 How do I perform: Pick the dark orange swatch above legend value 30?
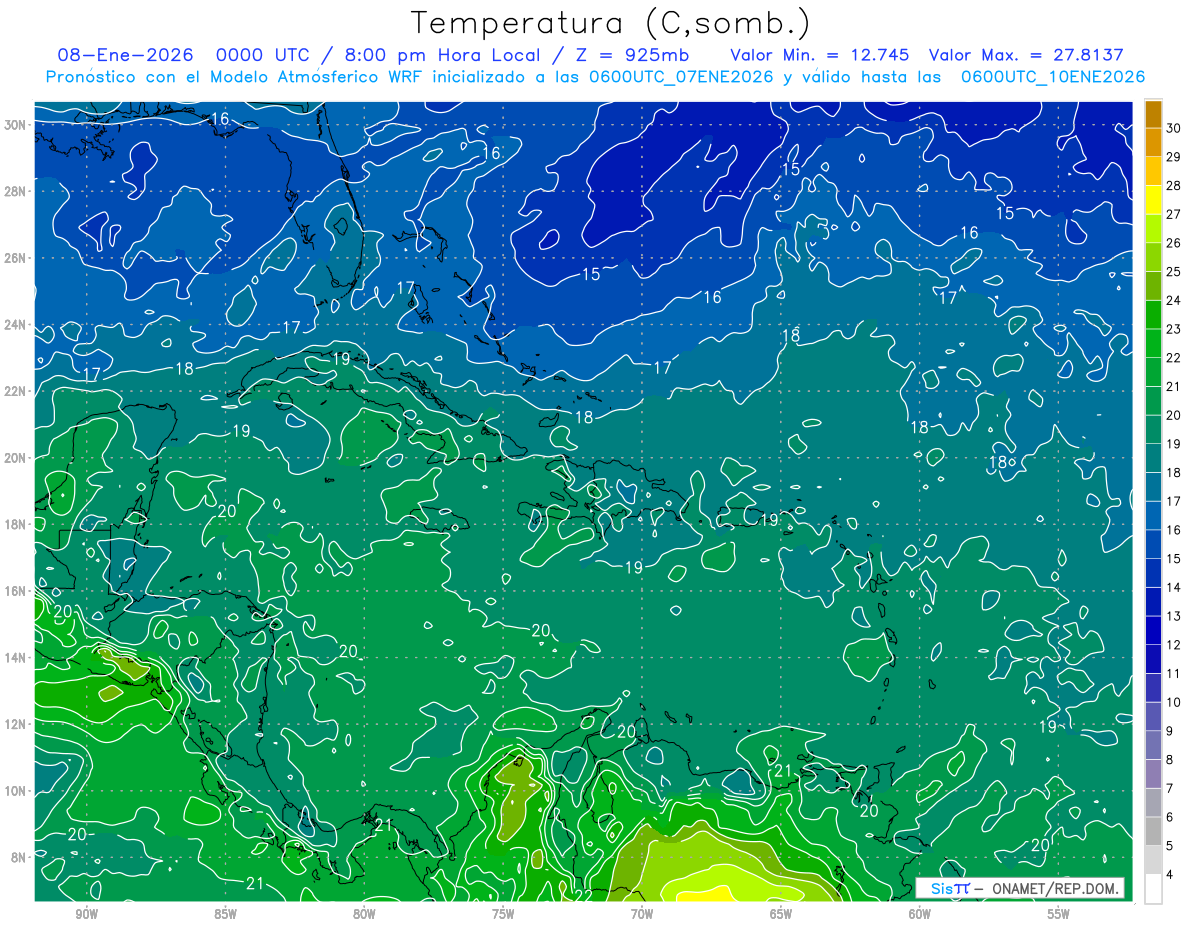pos(1154,113)
